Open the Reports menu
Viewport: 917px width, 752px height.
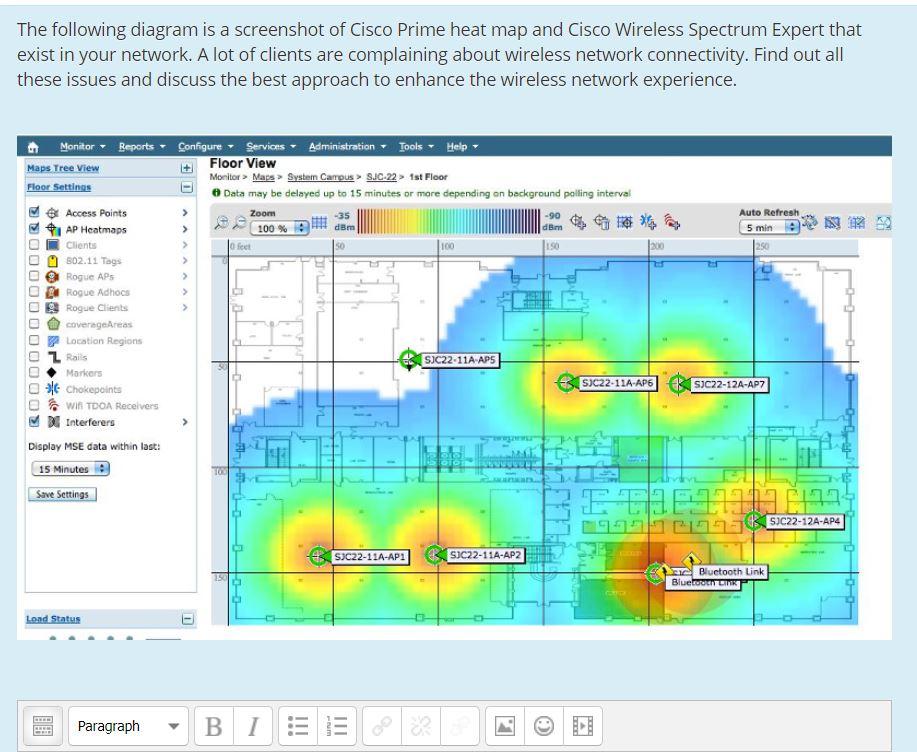pos(142,146)
